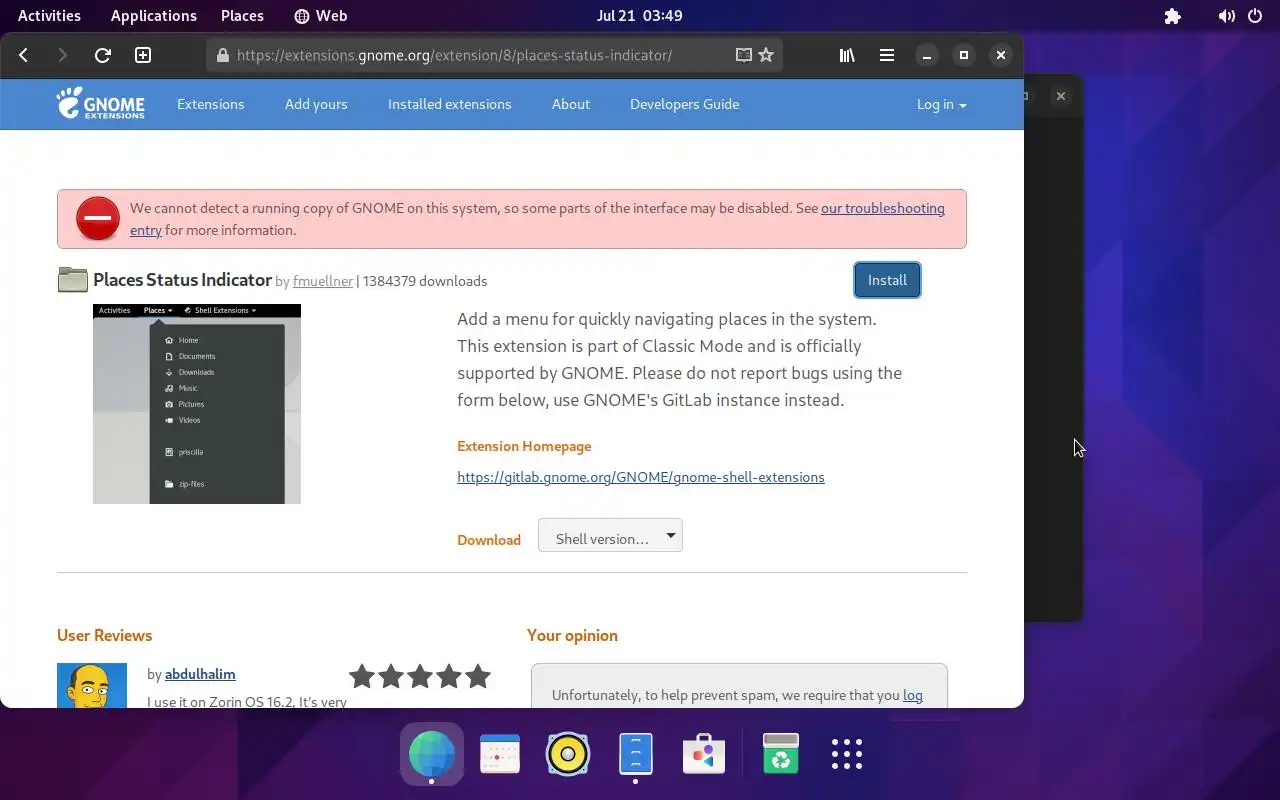Screen dimensions: 1280x800
Task: Click the Download label
Action: click(489, 540)
